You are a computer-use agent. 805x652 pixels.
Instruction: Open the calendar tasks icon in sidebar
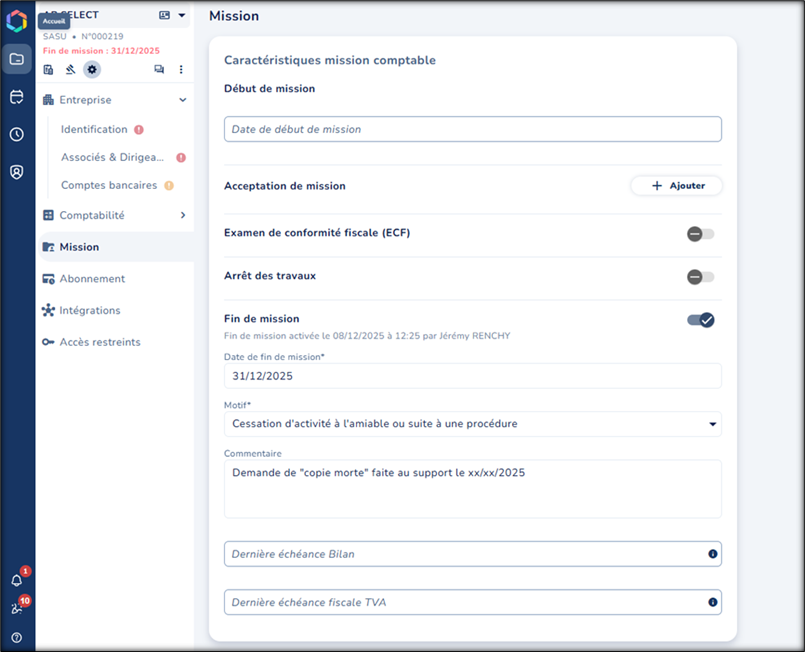pos(17,97)
